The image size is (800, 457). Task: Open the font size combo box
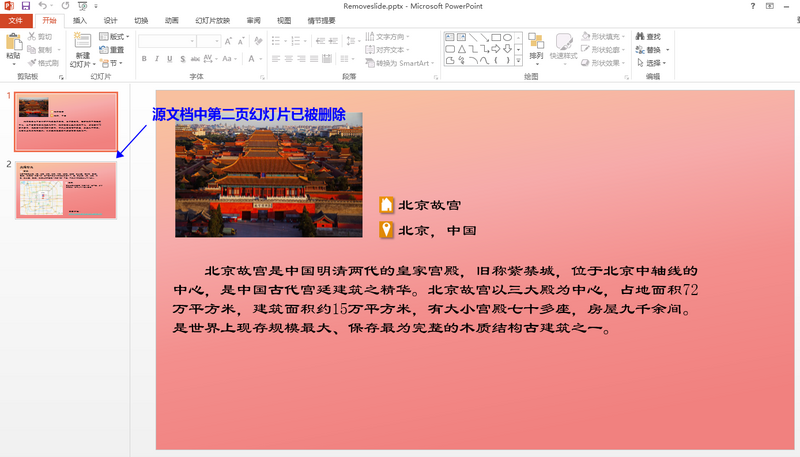click(x=209, y=41)
